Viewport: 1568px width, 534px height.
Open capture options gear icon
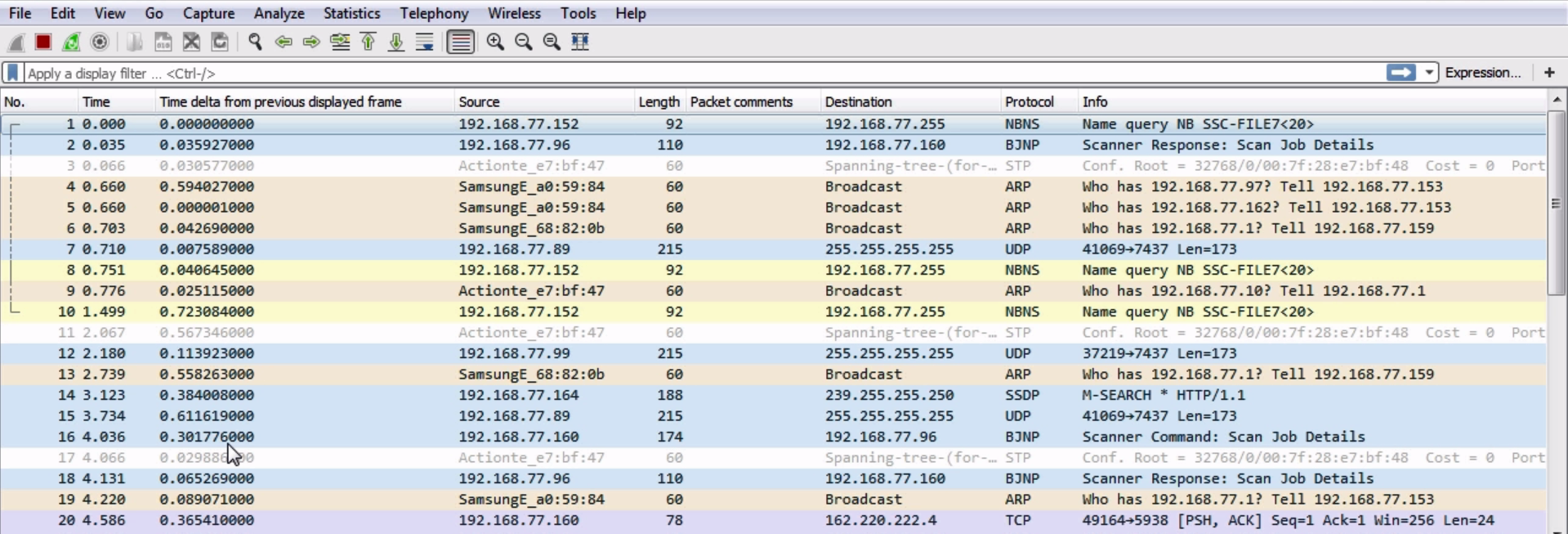click(x=100, y=42)
